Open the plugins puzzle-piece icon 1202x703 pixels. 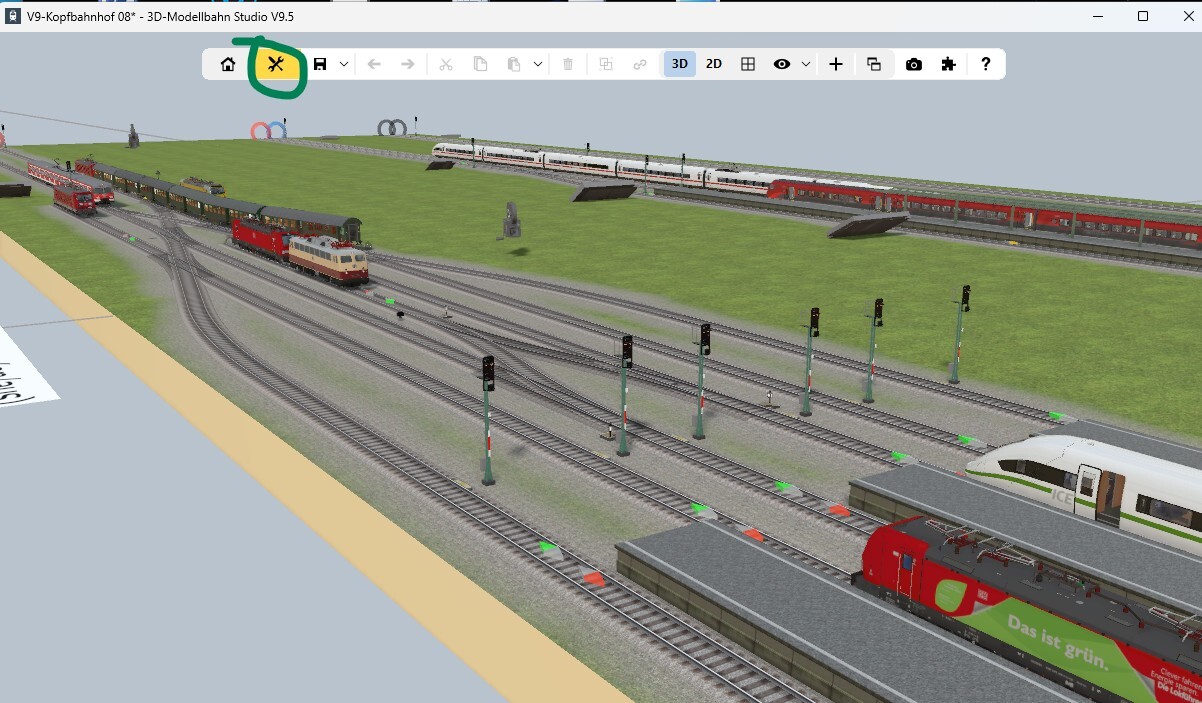click(x=948, y=63)
